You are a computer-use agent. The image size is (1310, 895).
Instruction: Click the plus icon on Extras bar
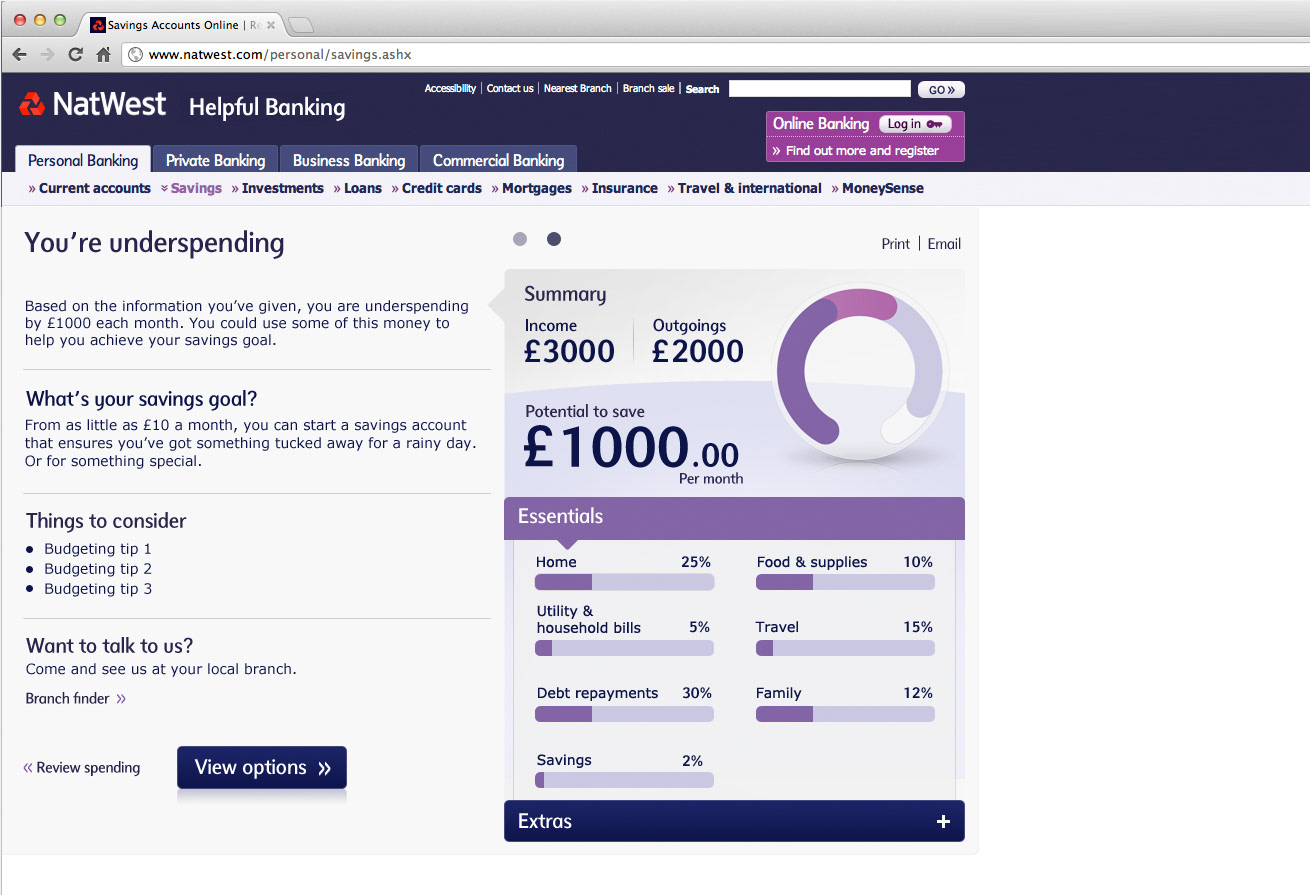942,822
